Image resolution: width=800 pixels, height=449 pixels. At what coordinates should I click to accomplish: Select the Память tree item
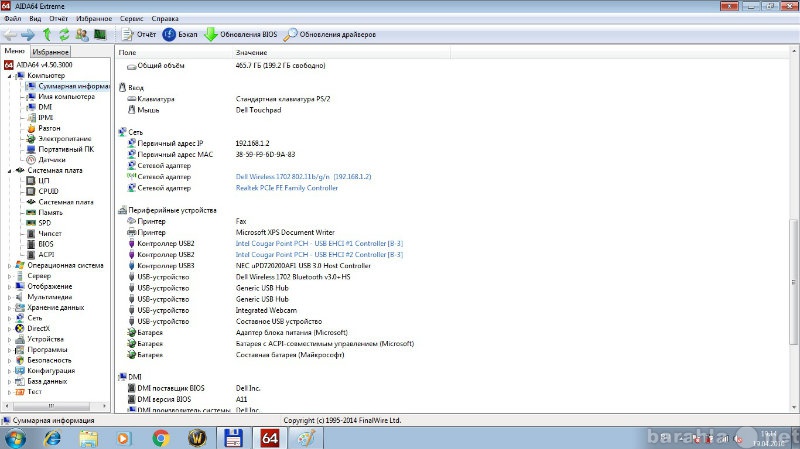44,212
